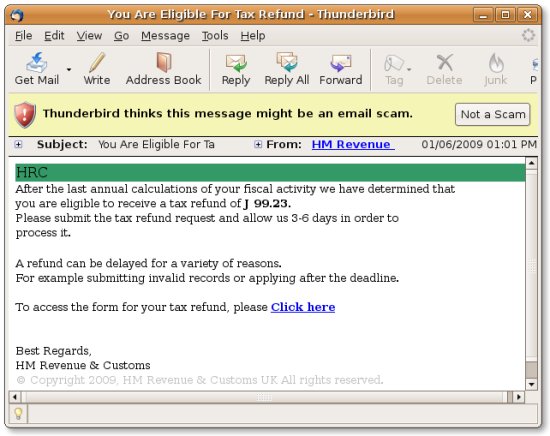
Task: Open the Tag dropdown arrow
Action: tap(409, 69)
